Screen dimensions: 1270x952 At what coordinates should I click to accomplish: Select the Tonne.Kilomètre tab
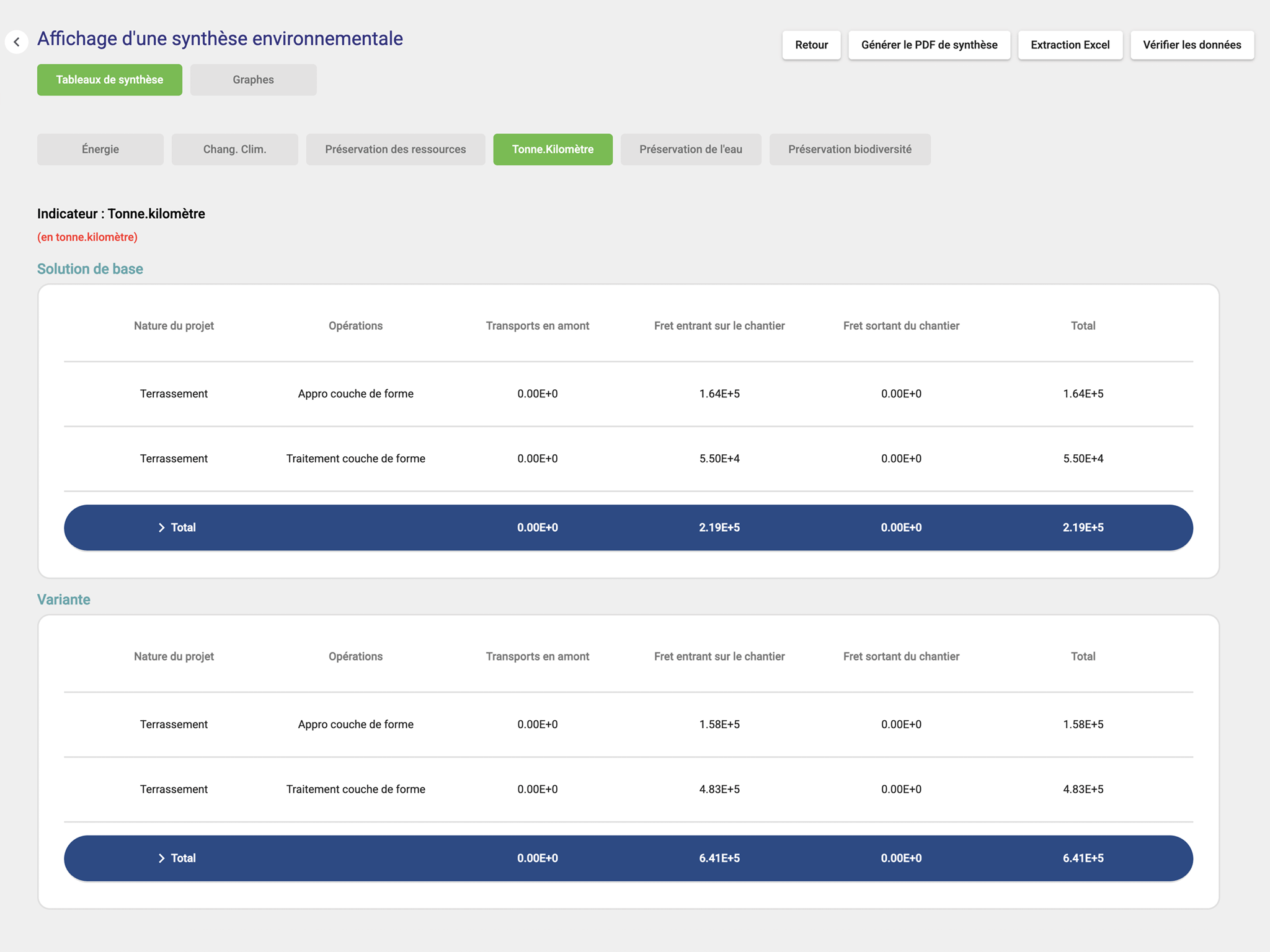553,149
